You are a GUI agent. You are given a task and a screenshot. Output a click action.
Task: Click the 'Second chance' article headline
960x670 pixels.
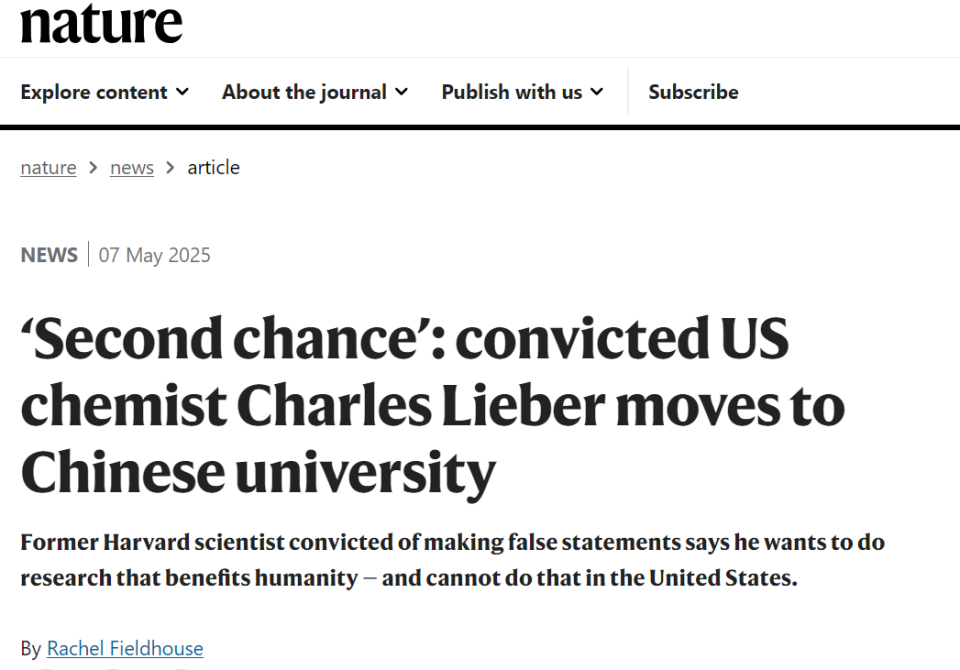coord(433,406)
